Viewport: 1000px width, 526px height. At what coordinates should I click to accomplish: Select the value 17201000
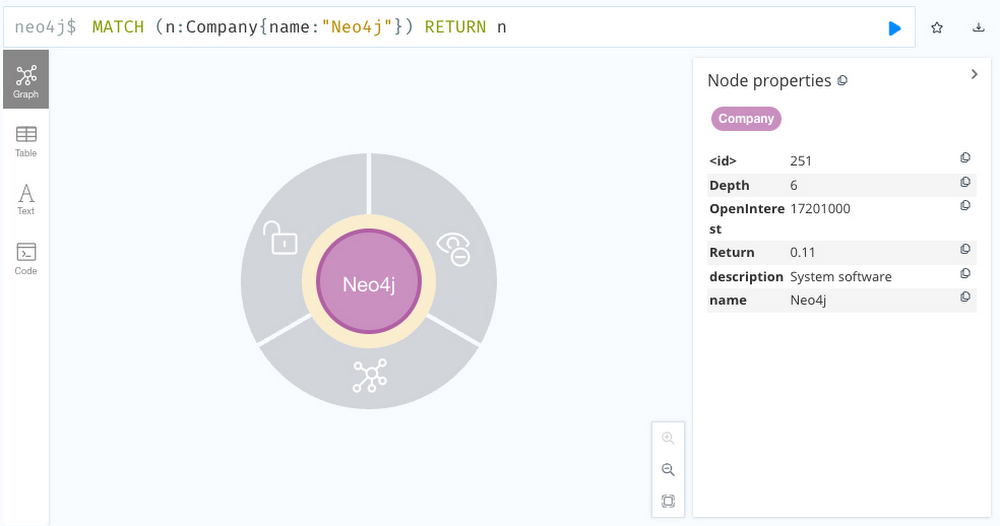[820, 209]
